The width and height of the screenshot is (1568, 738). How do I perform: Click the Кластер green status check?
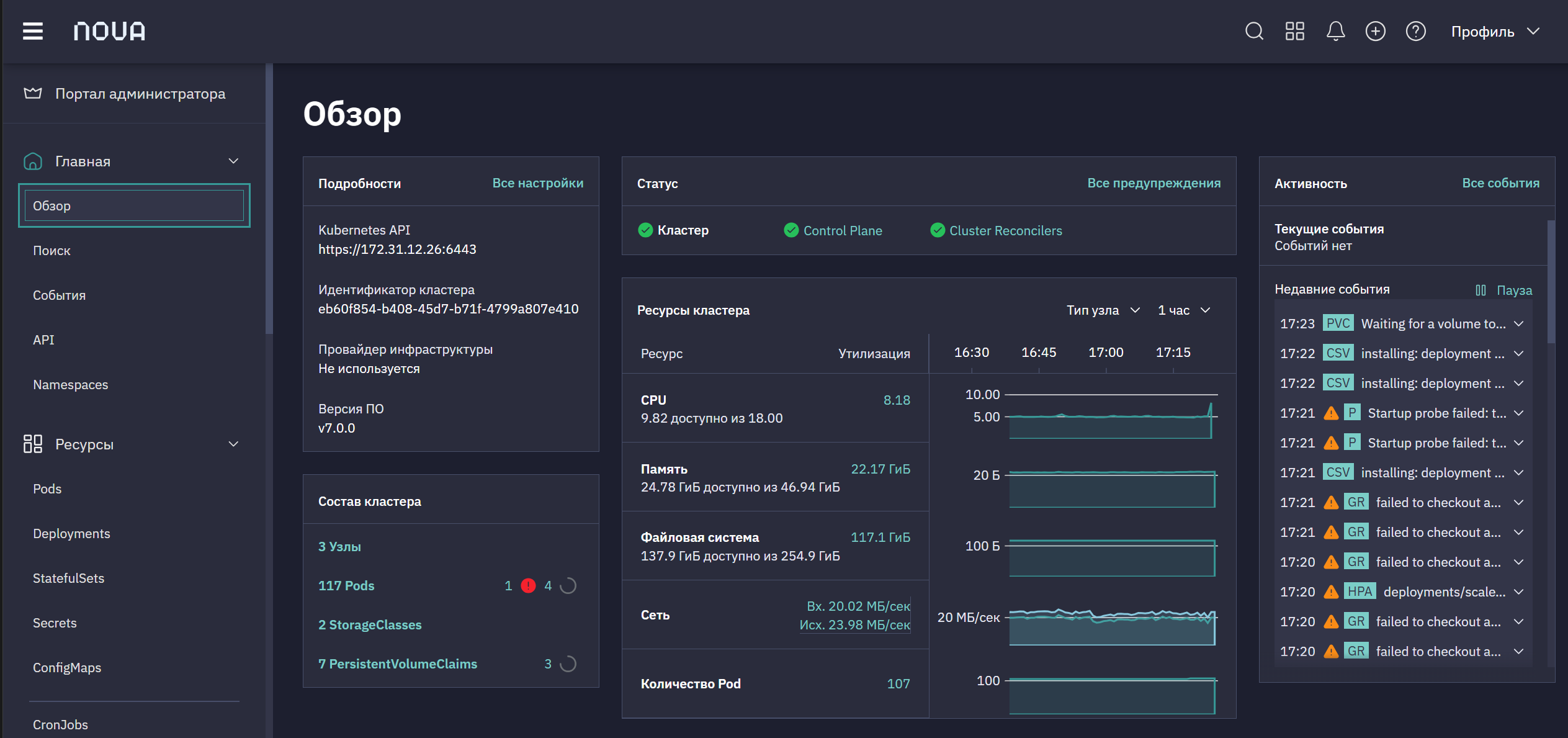[645, 230]
